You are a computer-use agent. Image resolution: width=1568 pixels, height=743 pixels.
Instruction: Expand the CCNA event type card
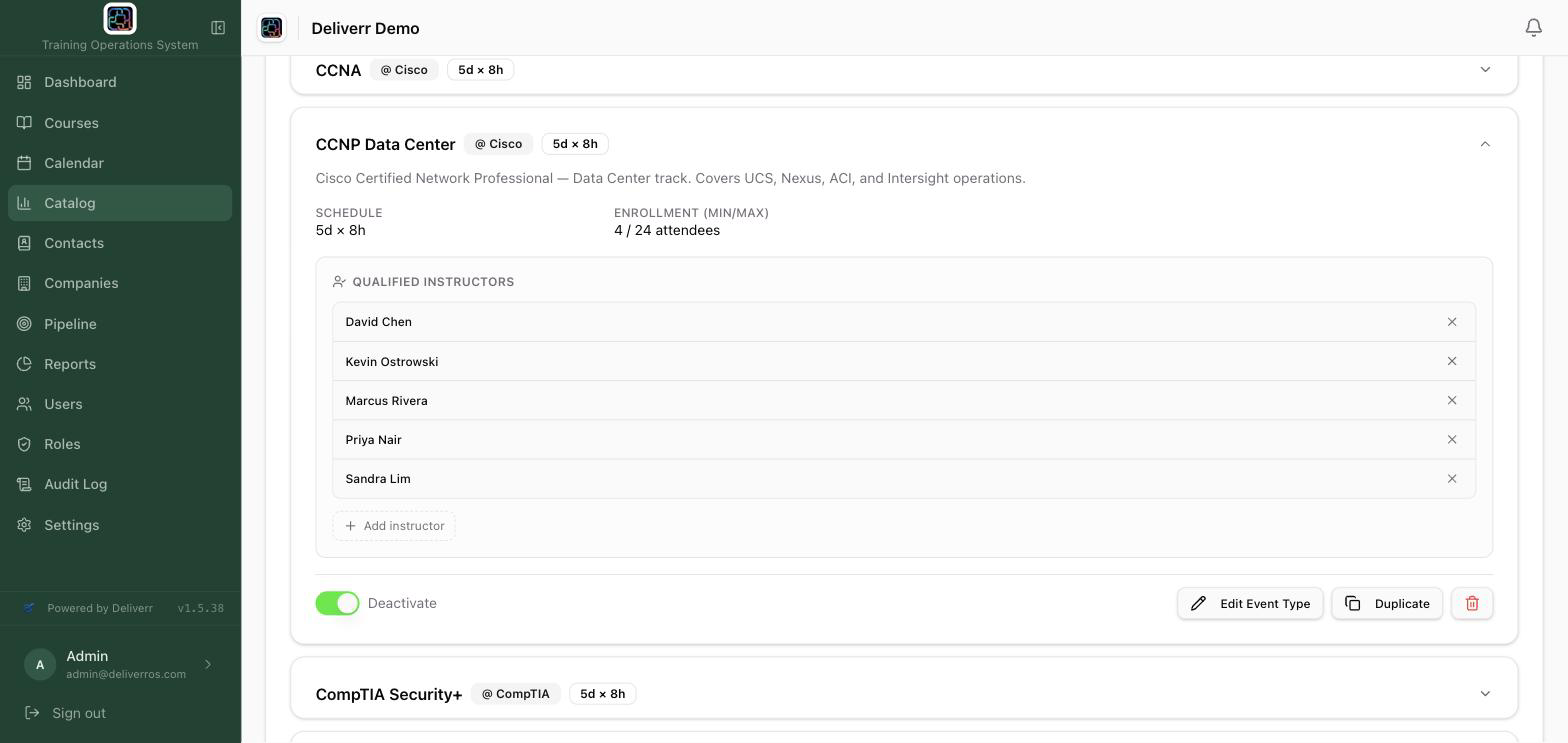pos(1485,70)
